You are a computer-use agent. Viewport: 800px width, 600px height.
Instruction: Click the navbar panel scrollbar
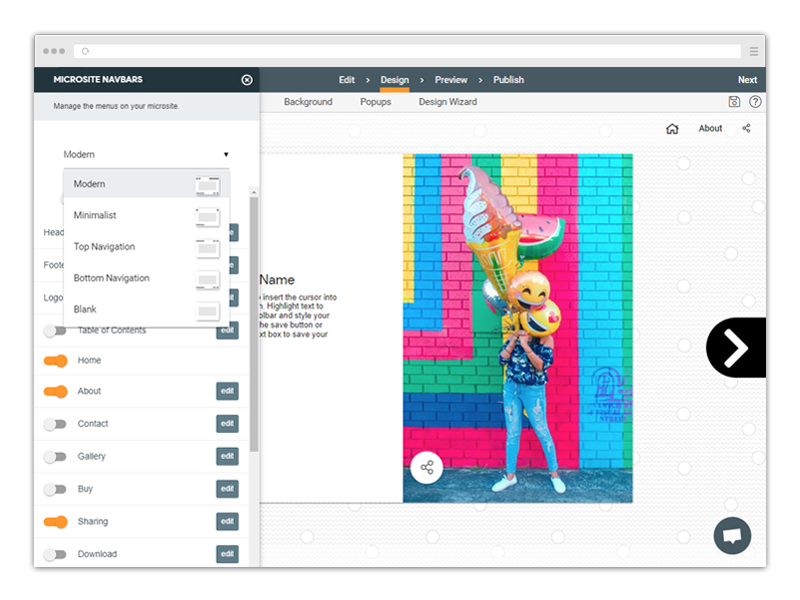(254, 324)
